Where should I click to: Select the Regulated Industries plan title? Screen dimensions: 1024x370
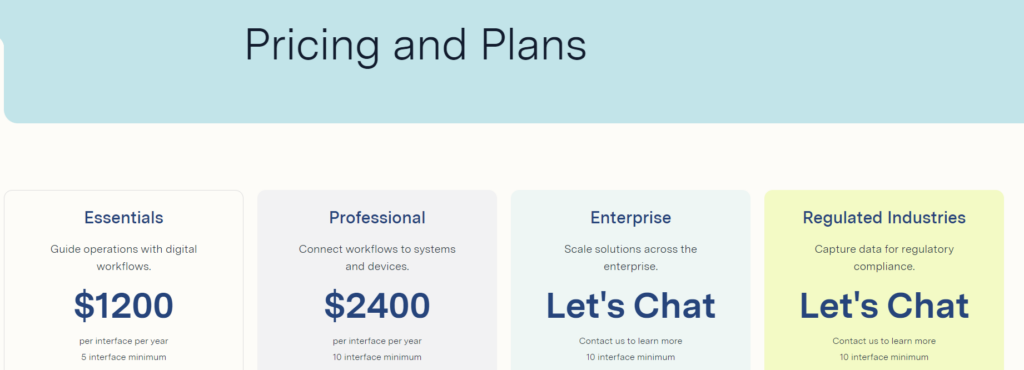coord(884,217)
